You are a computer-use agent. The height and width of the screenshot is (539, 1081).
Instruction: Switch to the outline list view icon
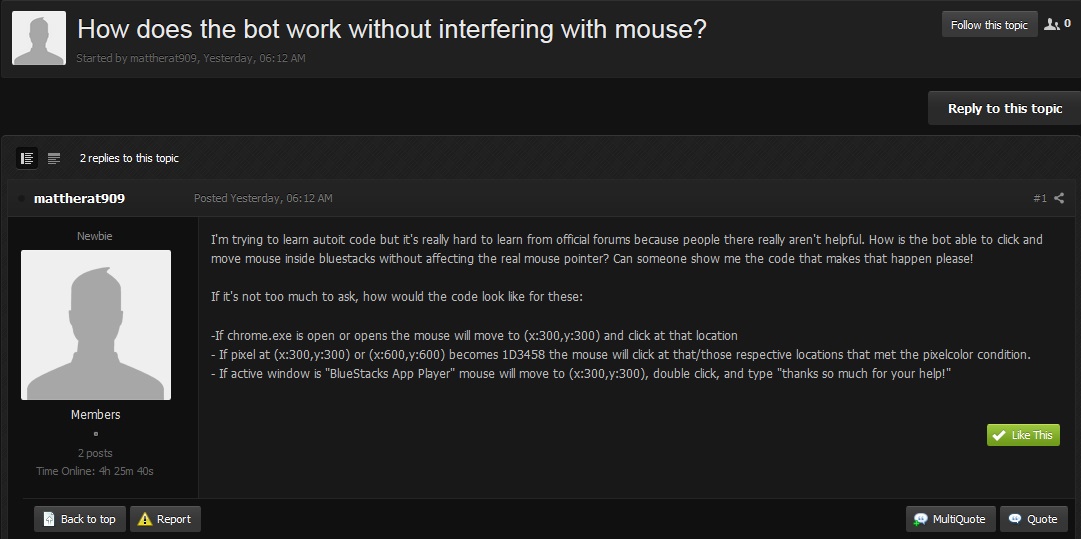pyautogui.click(x=54, y=158)
